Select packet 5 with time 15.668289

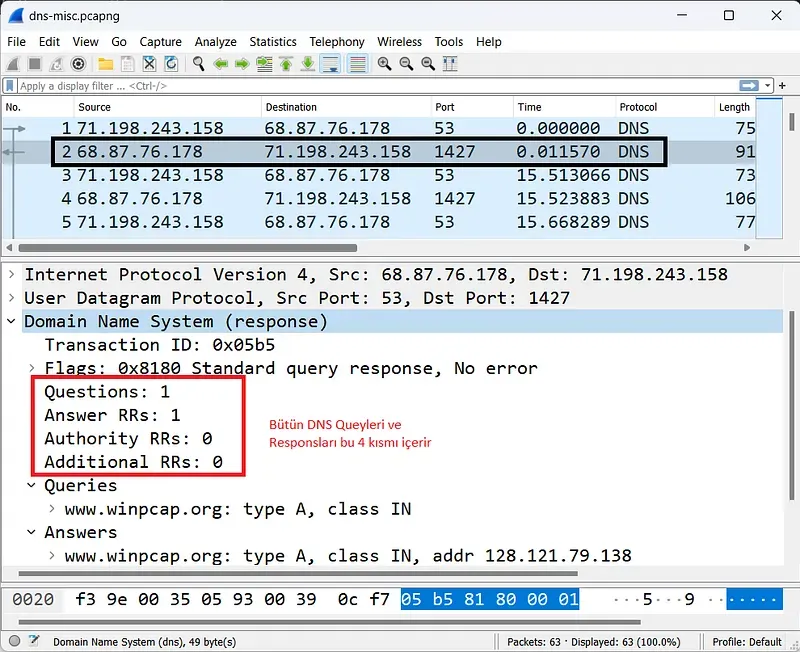[379, 222]
